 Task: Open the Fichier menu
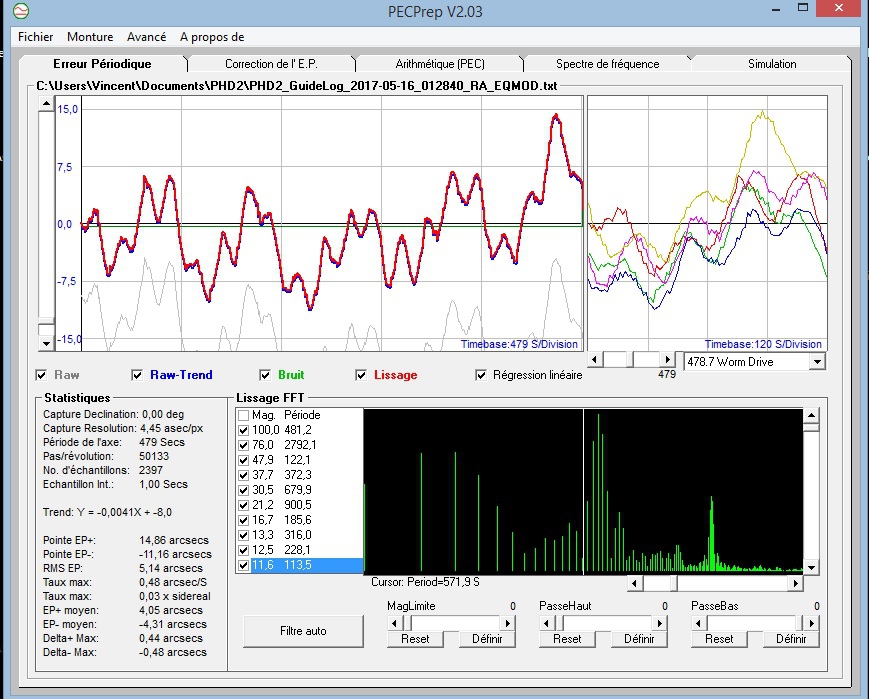[x=35, y=37]
